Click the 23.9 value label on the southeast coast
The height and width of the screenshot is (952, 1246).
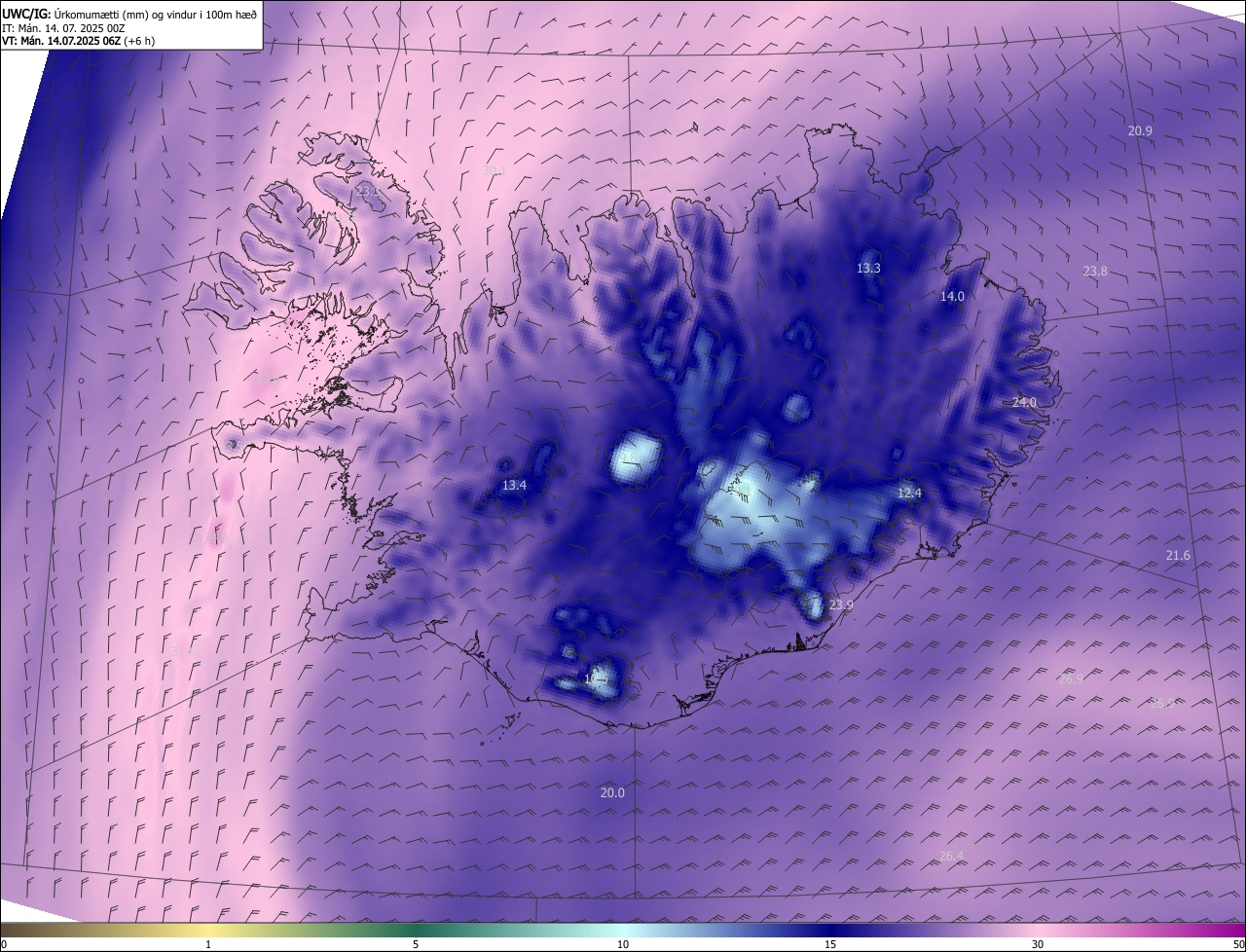tap(841, 605)
